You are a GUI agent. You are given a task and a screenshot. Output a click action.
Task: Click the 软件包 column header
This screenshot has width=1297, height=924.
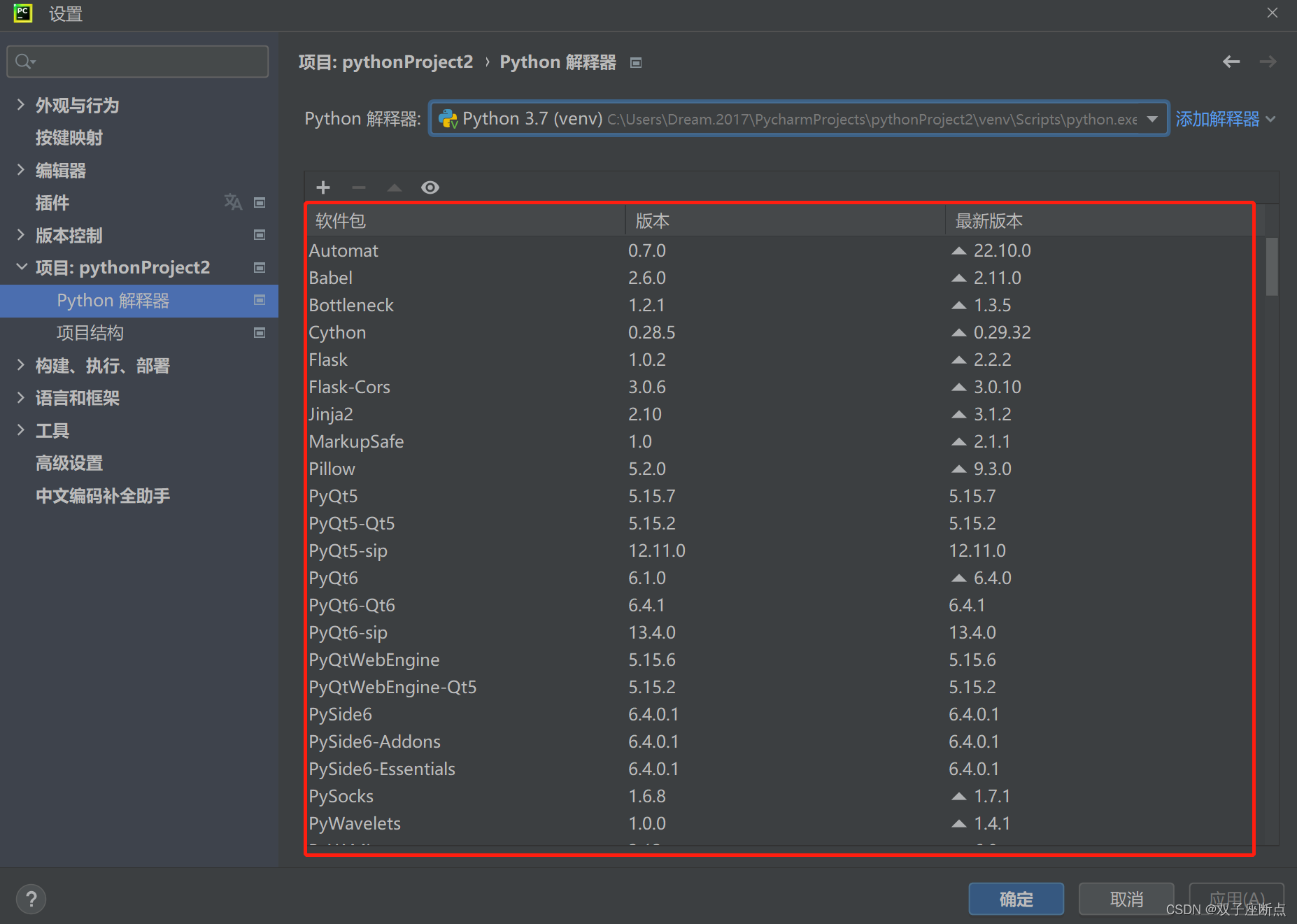click(466, 221)
